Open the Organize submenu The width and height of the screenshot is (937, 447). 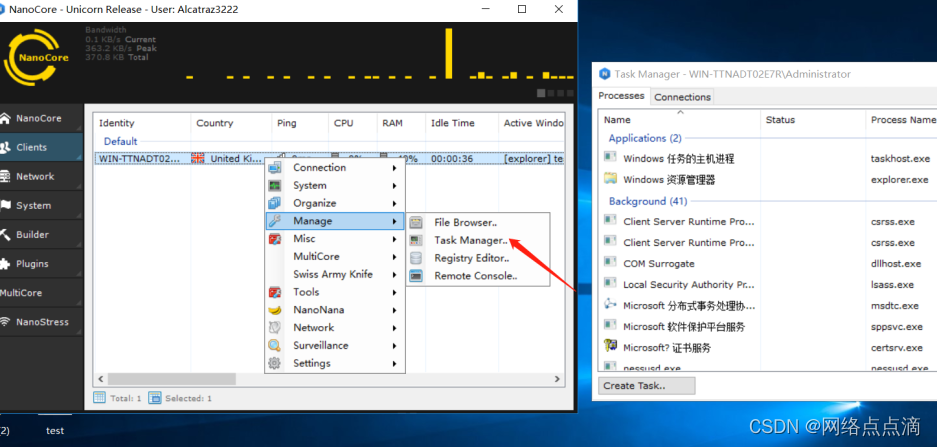(335, 203)
